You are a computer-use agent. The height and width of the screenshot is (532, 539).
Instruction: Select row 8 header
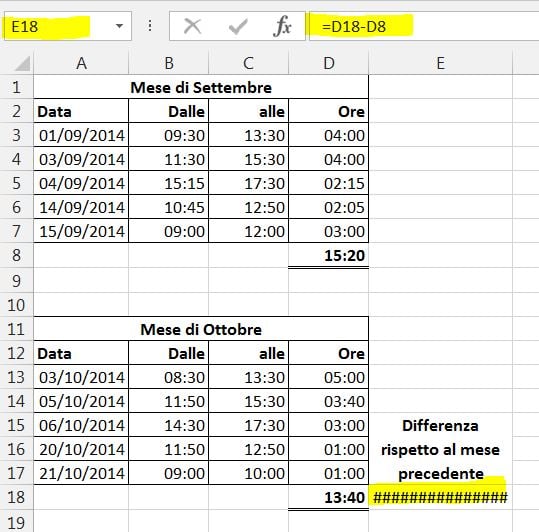(x=16, y=255)
